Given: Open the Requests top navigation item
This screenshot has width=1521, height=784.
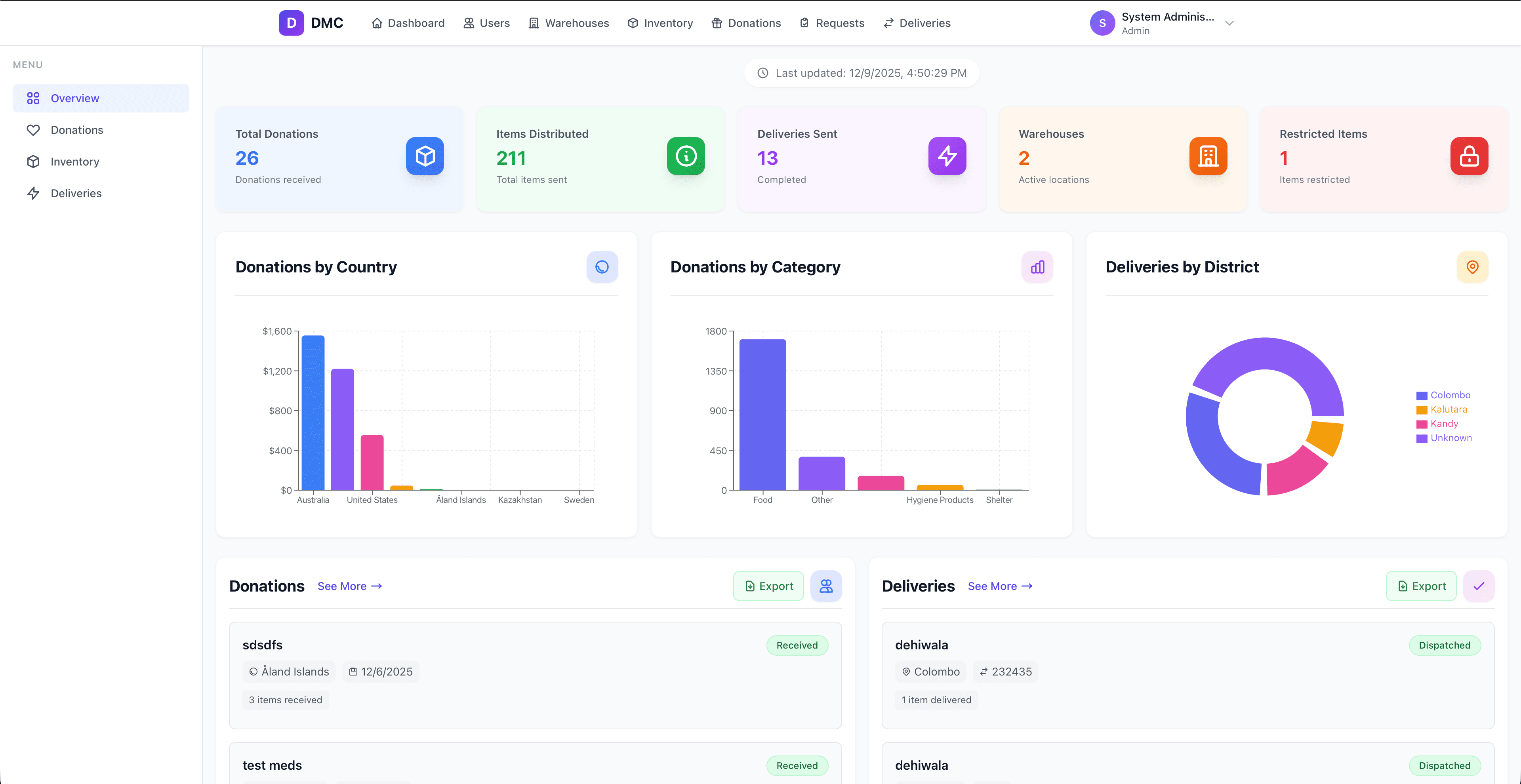Looking at the screenshot, I should pyautogui.click(x=832, y=23).
